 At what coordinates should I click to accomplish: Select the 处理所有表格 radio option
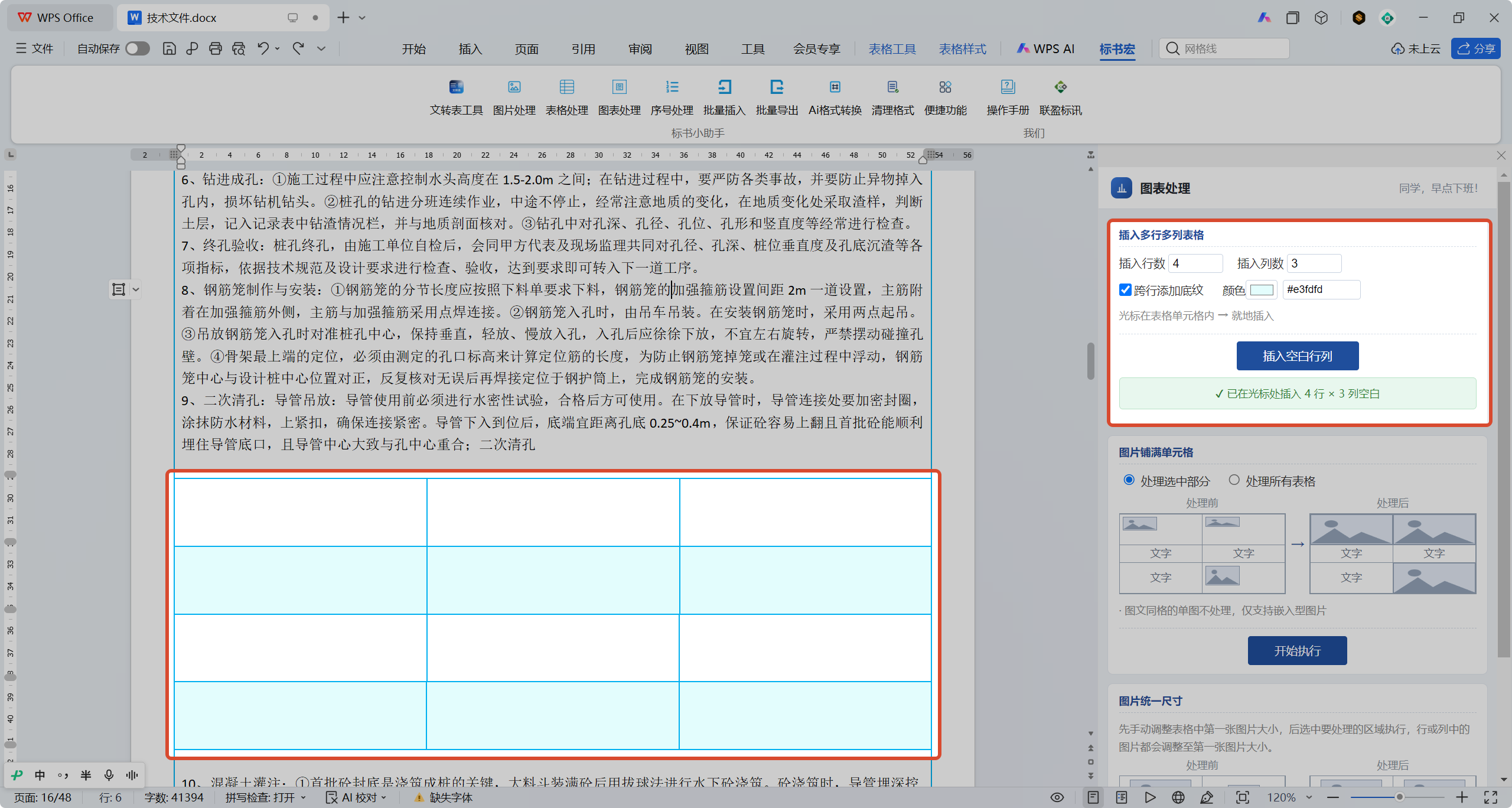tap(1234, 480)
